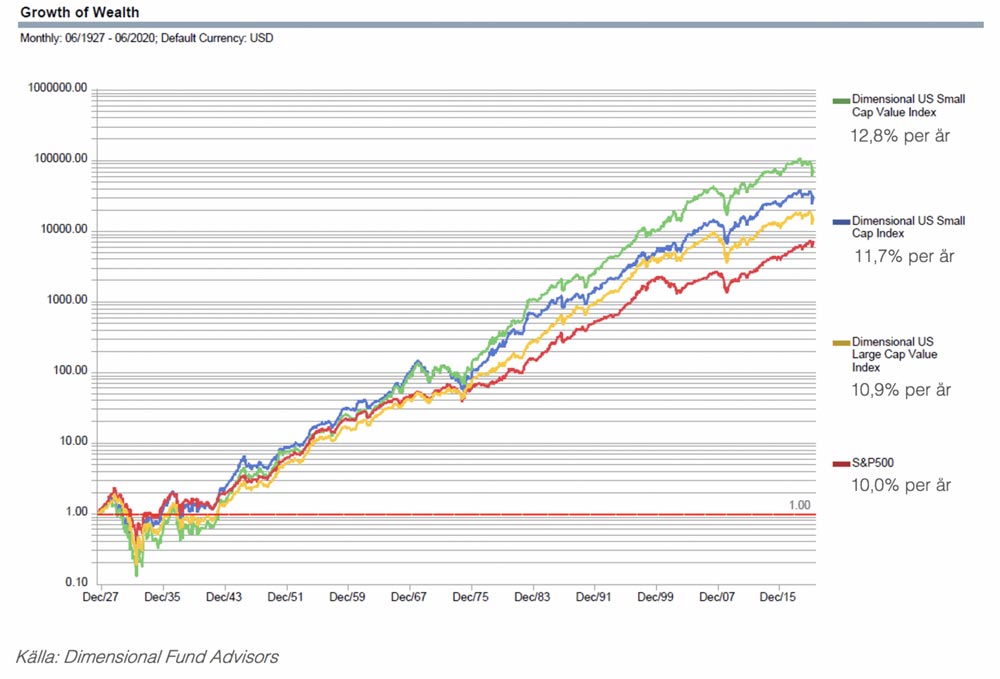Viewport: 1000px width, 679px height.
Task: Click the '10.00' y-axis label
Action: click(73, 441)
